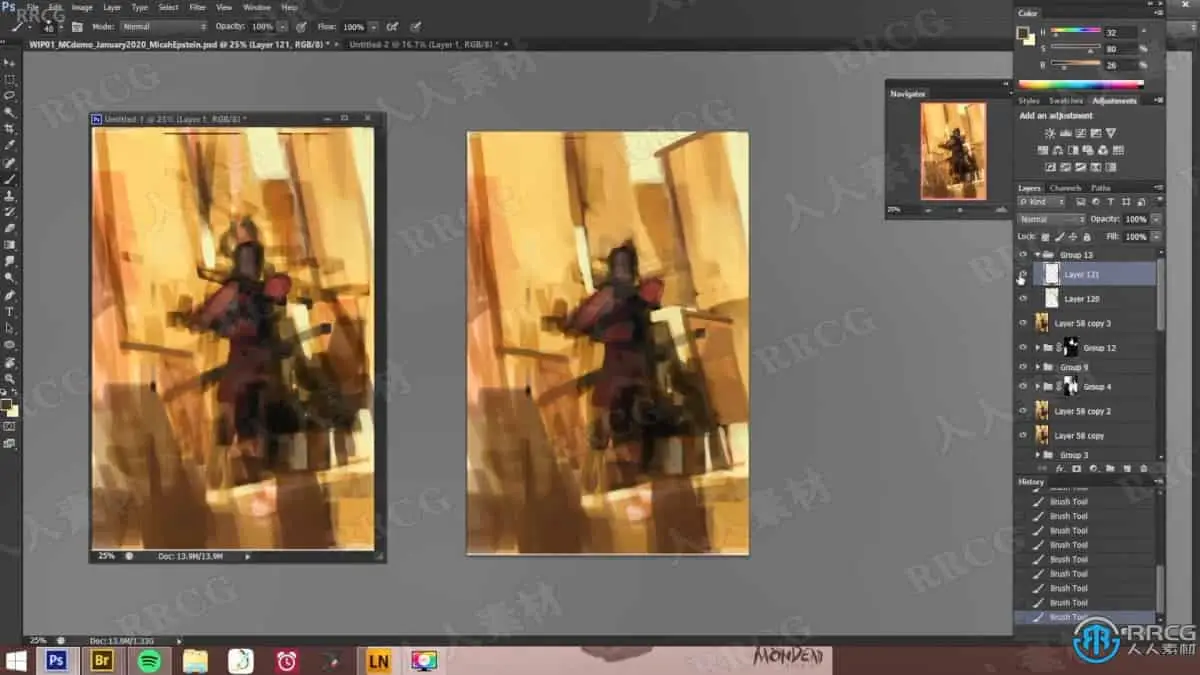This screenshot has width=1200, height=675.
Task: Hide Layer 120
Action: [x=1022, y=298]
